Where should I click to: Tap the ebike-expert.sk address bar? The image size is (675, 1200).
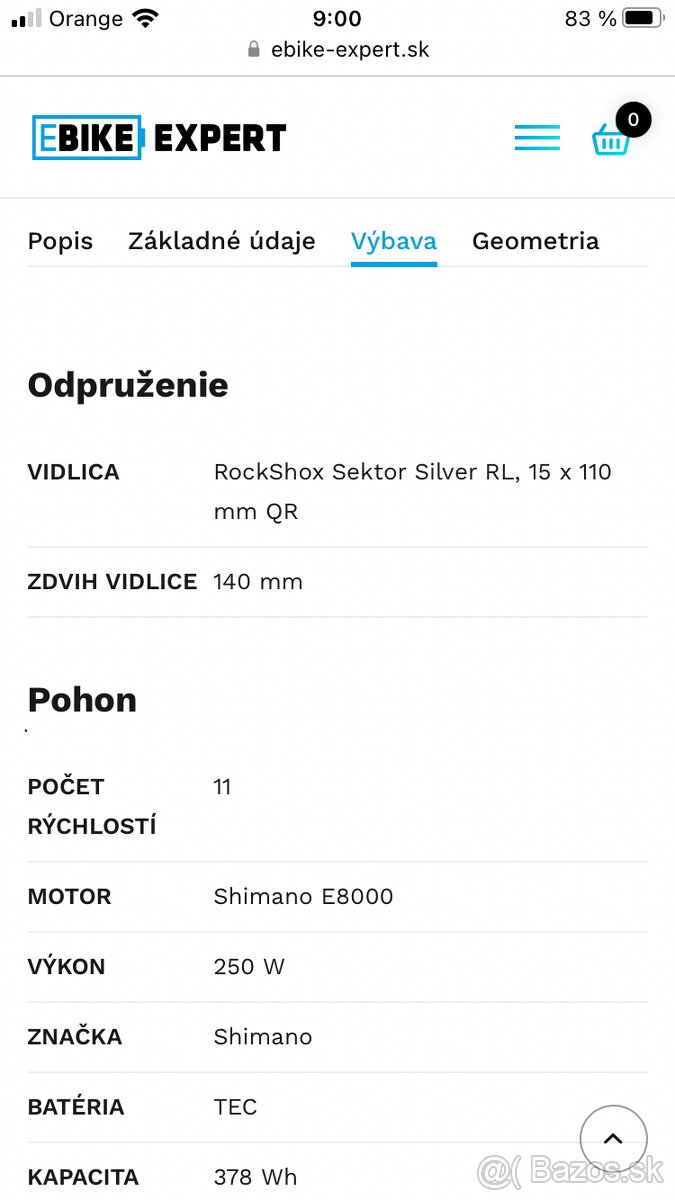point(349,50)
